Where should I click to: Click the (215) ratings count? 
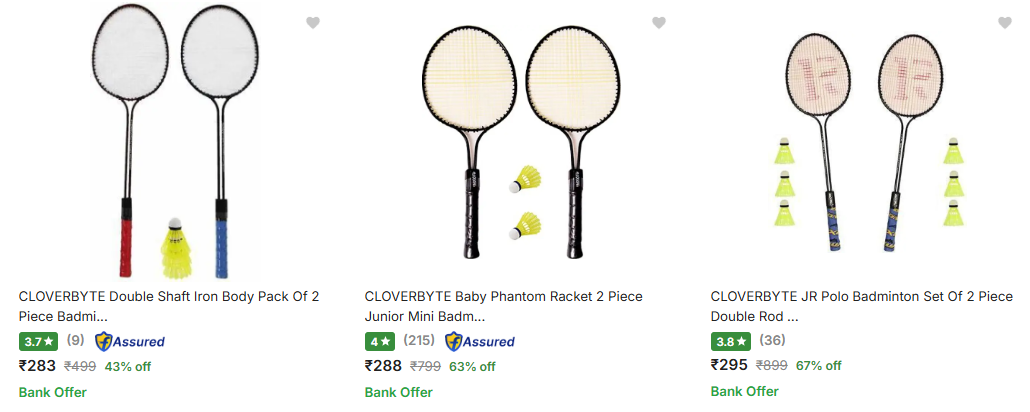tap(419, 341)
